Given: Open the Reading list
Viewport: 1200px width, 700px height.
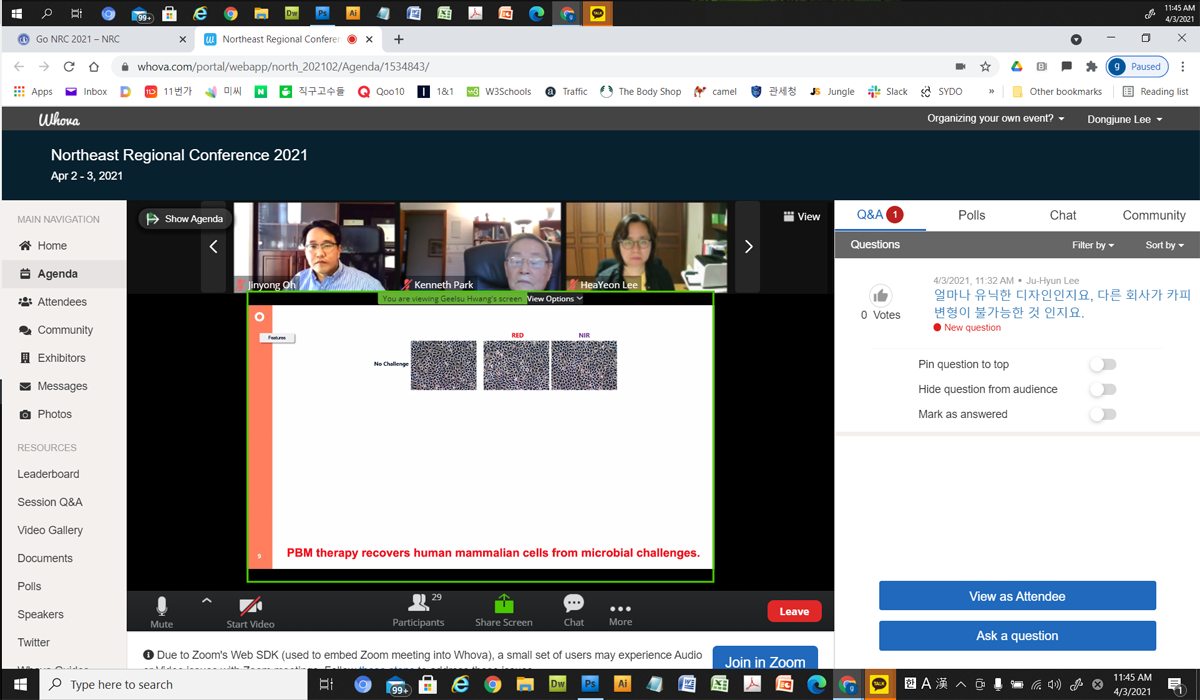Looking at the screenshot, I should click(1155, 91).
